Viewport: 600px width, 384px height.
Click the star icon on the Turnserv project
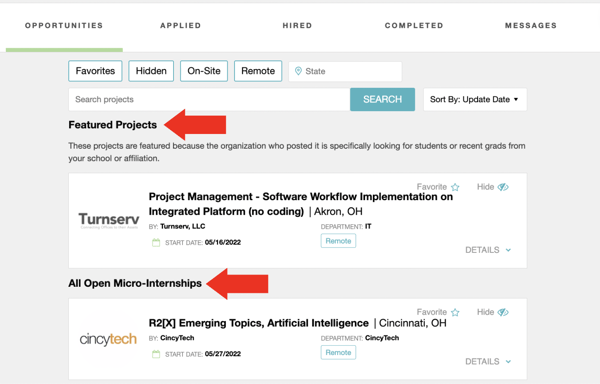(x=455, y=187)
